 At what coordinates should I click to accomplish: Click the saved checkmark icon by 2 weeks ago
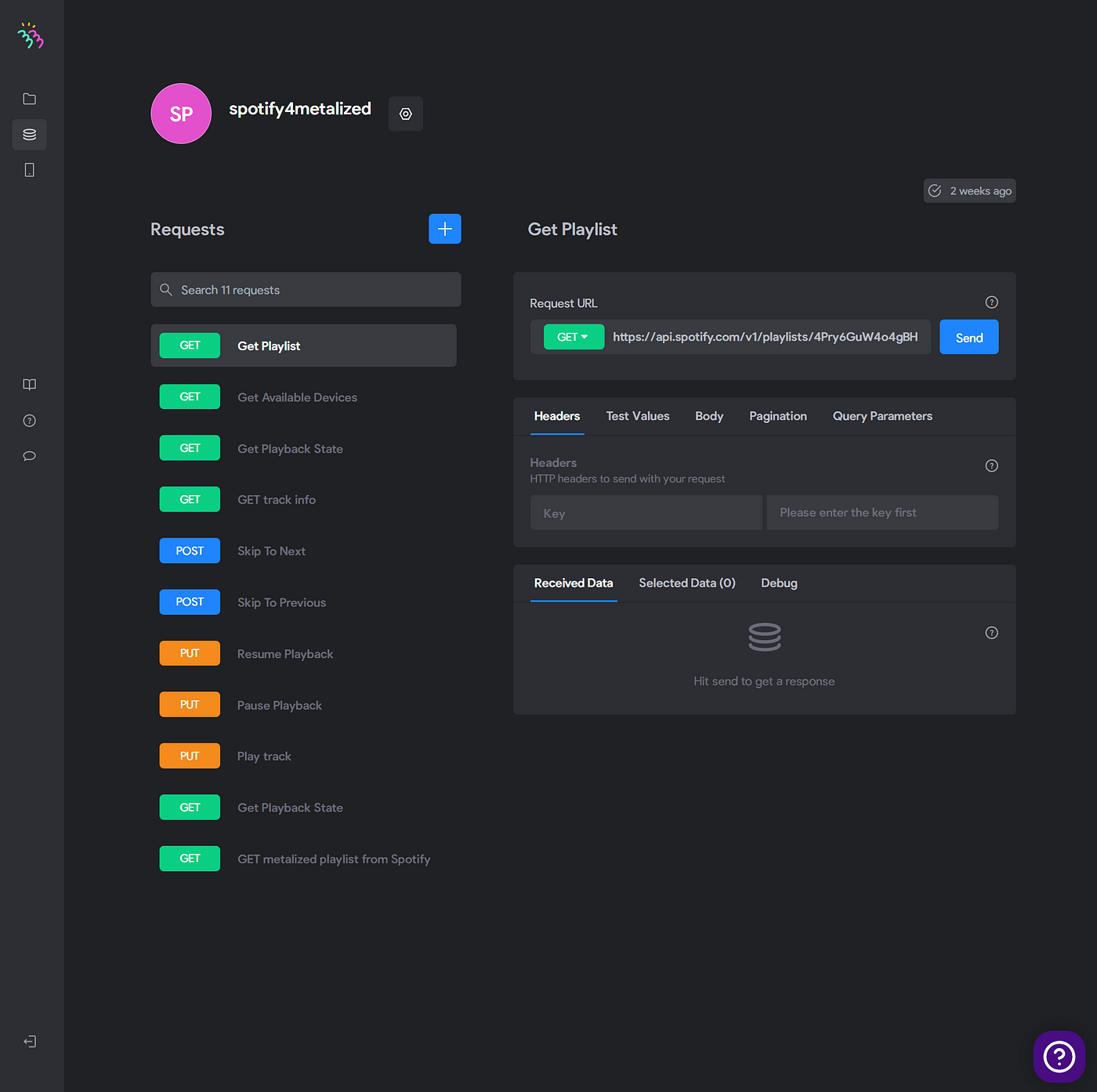click(935, 190)
